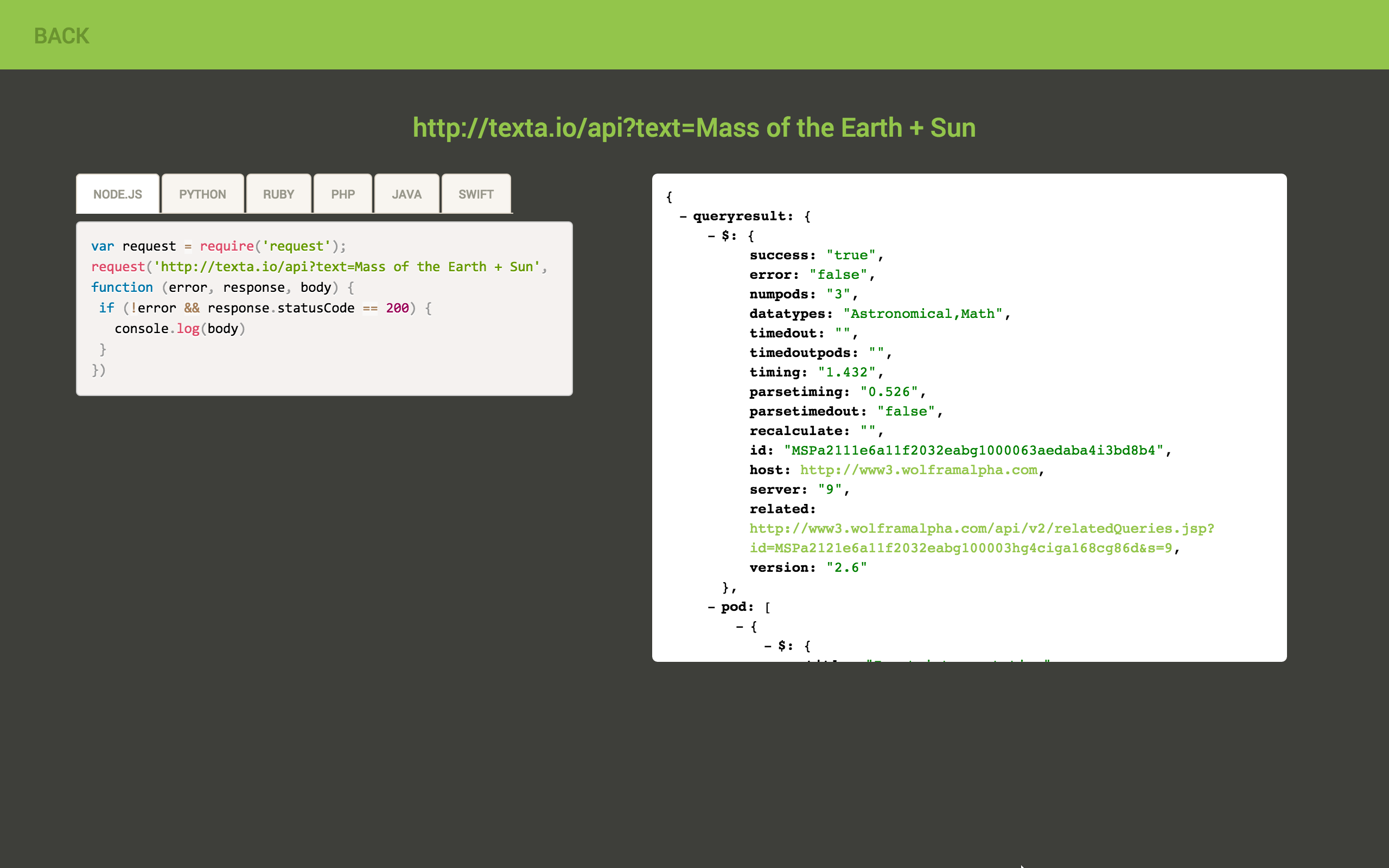Click the console.log(body) code line
Viewport: 1389px width, 868px height.
click(x=180, y=329)
